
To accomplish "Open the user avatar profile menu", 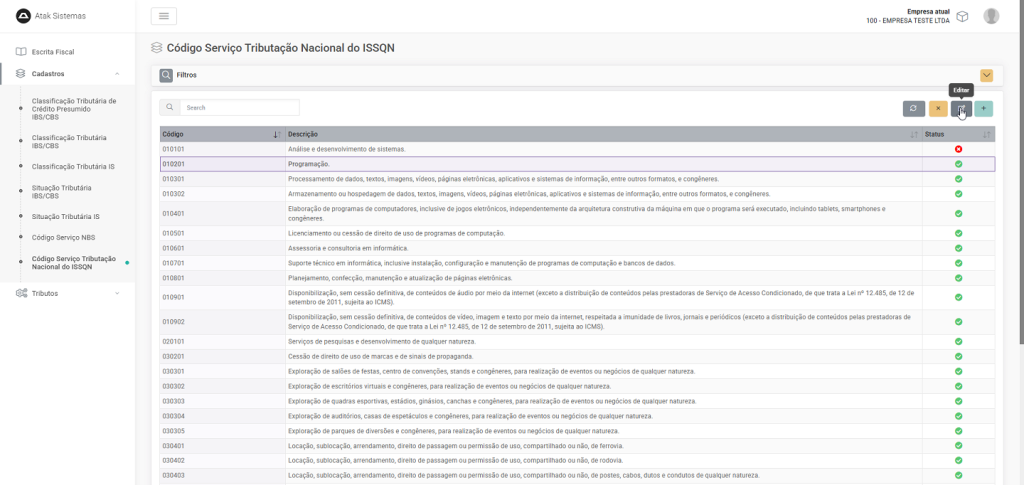I will point(991,16).
